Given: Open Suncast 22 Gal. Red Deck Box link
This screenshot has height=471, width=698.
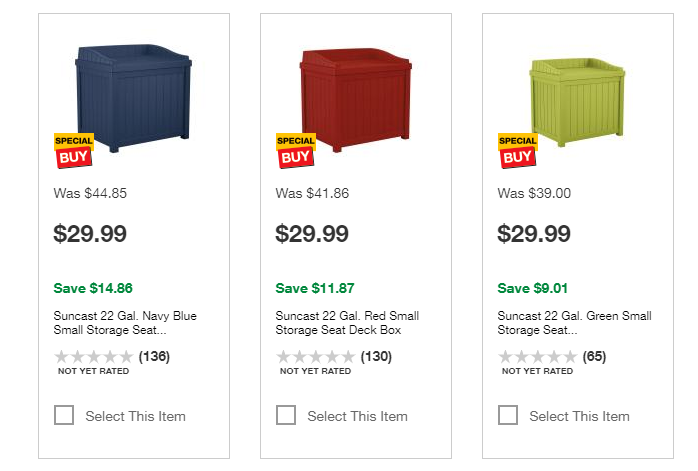Looking at the screenshot, I should click(347, 323).
